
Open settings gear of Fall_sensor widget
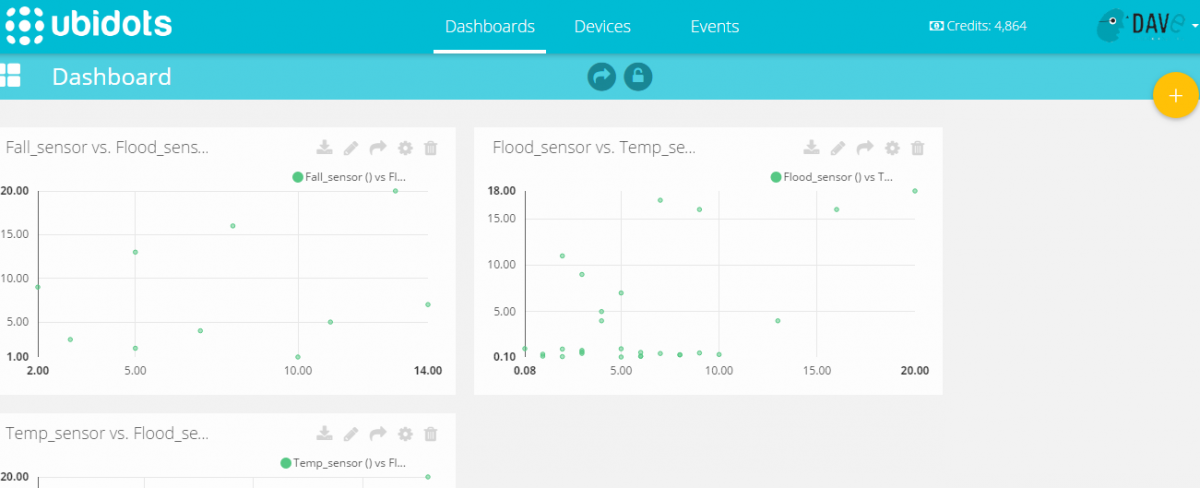tap(405, 148)
